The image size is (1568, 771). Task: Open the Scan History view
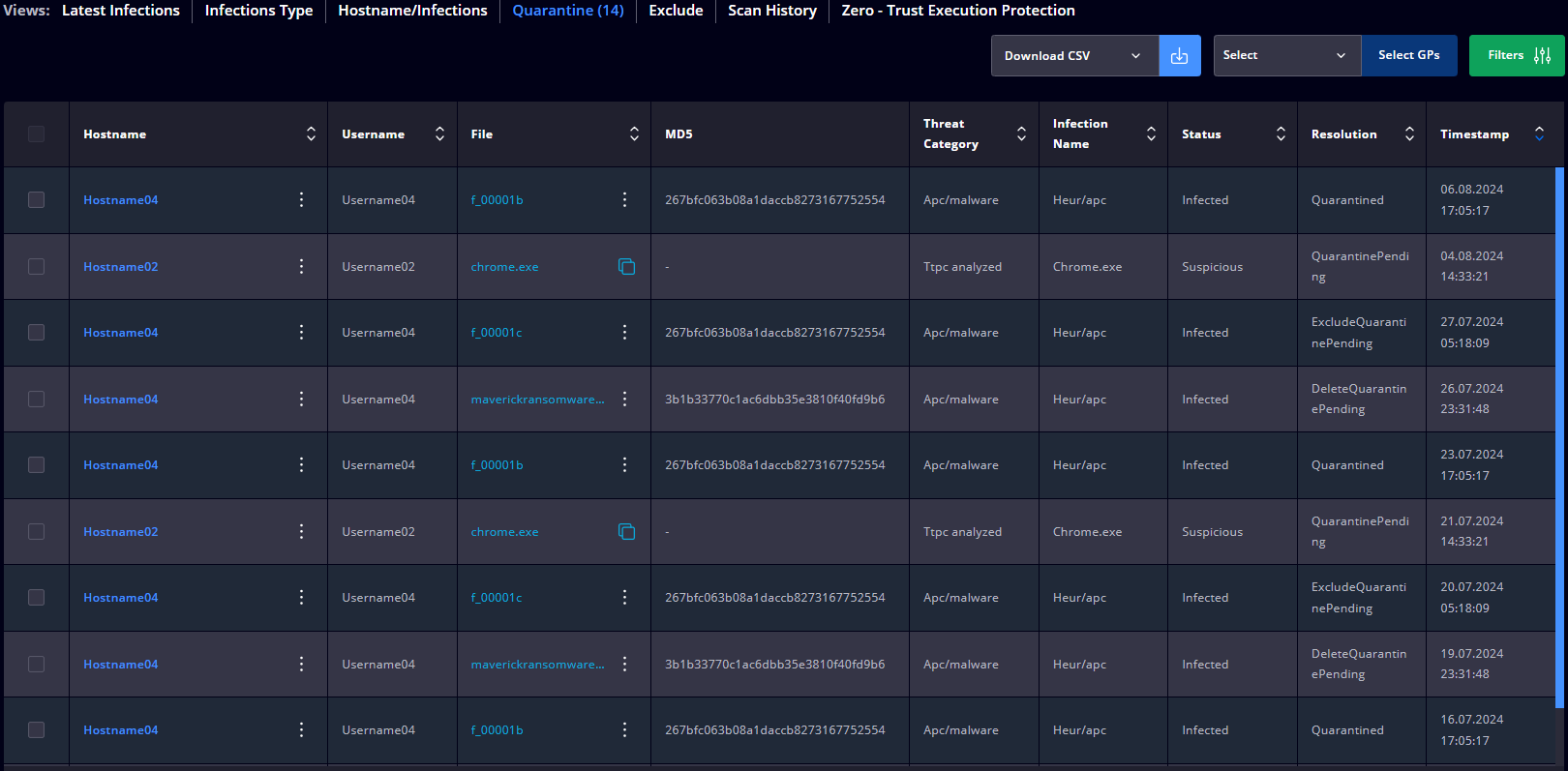click(772, 11)
